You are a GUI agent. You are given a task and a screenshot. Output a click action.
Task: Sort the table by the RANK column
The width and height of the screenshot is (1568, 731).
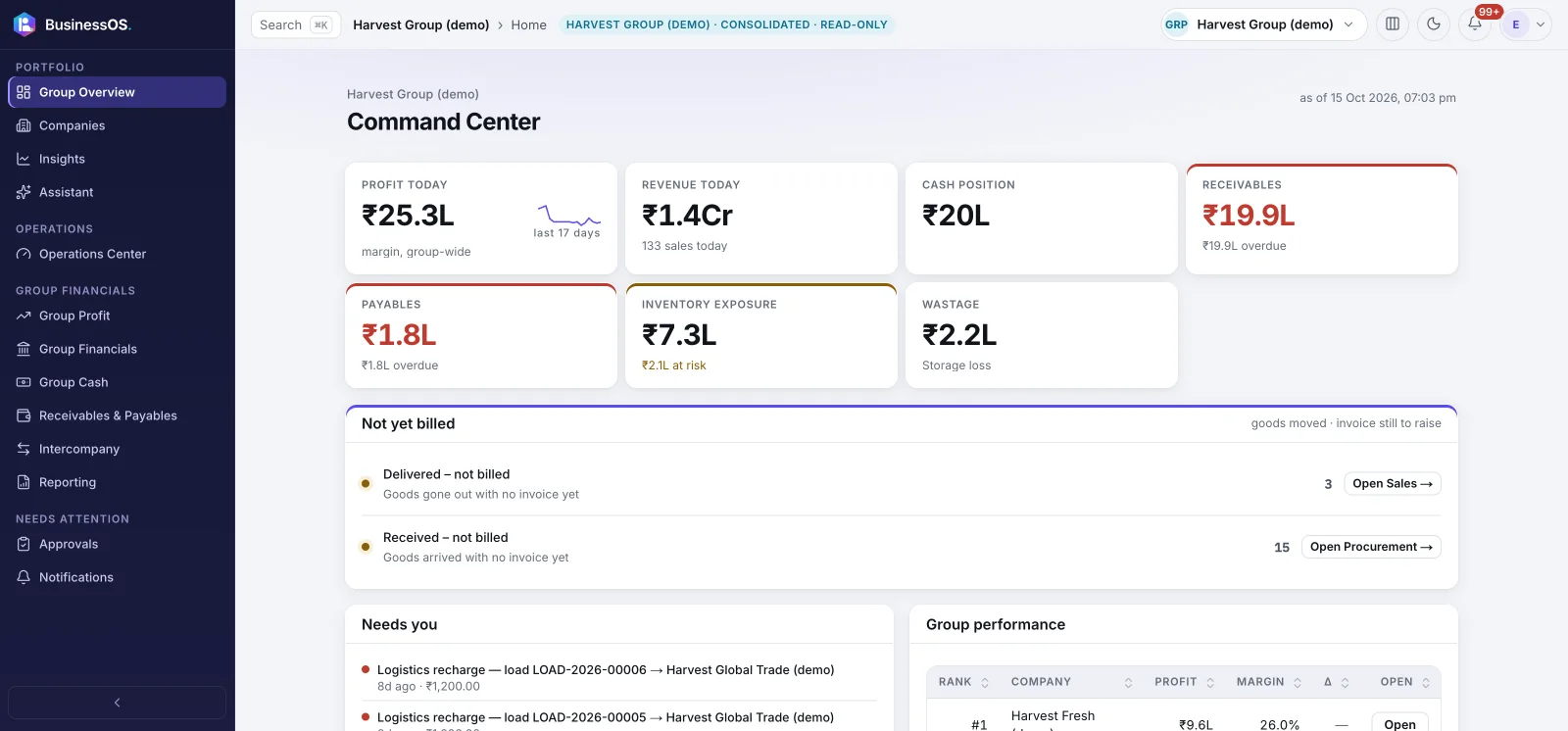tap(964, 682)
